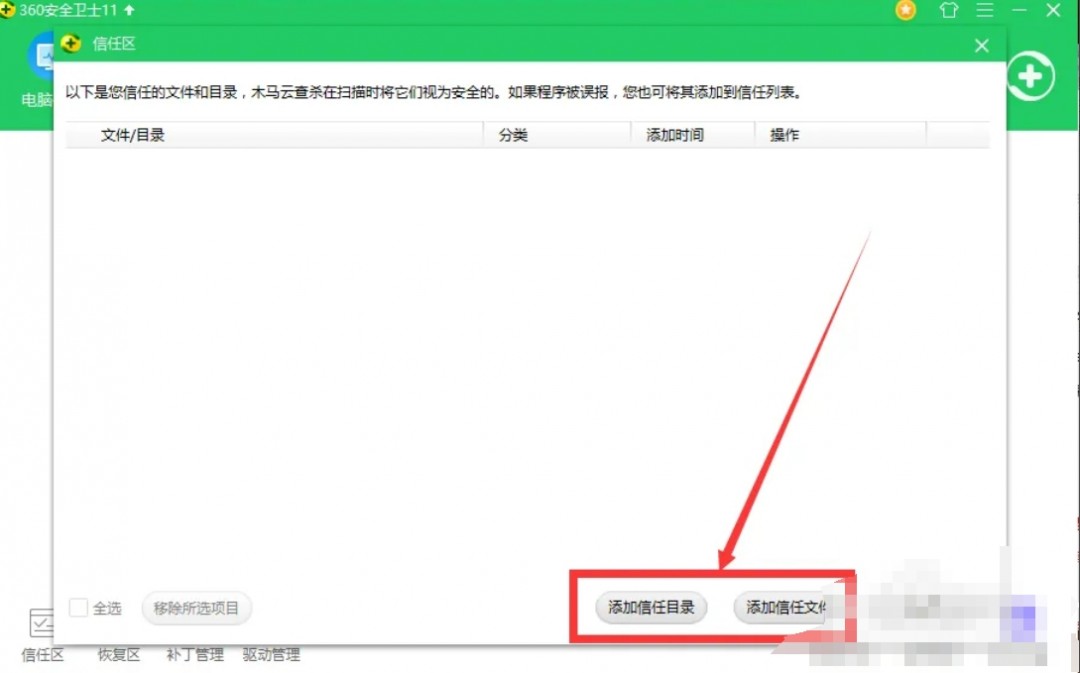
Task: Click the 360 logo in the title bar
Action: click(9, 10)
